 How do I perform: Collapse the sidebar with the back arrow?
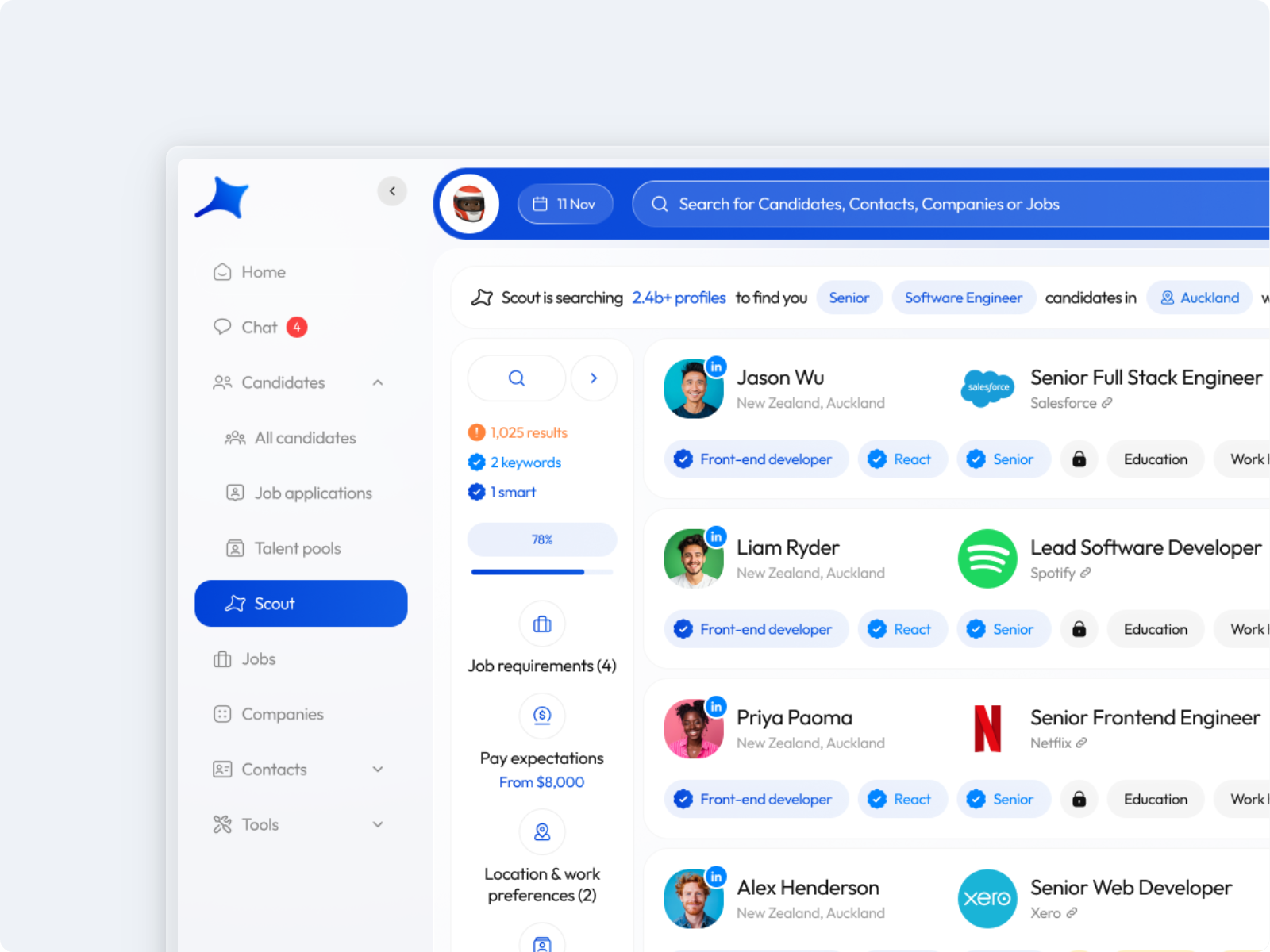coord(392,191)
